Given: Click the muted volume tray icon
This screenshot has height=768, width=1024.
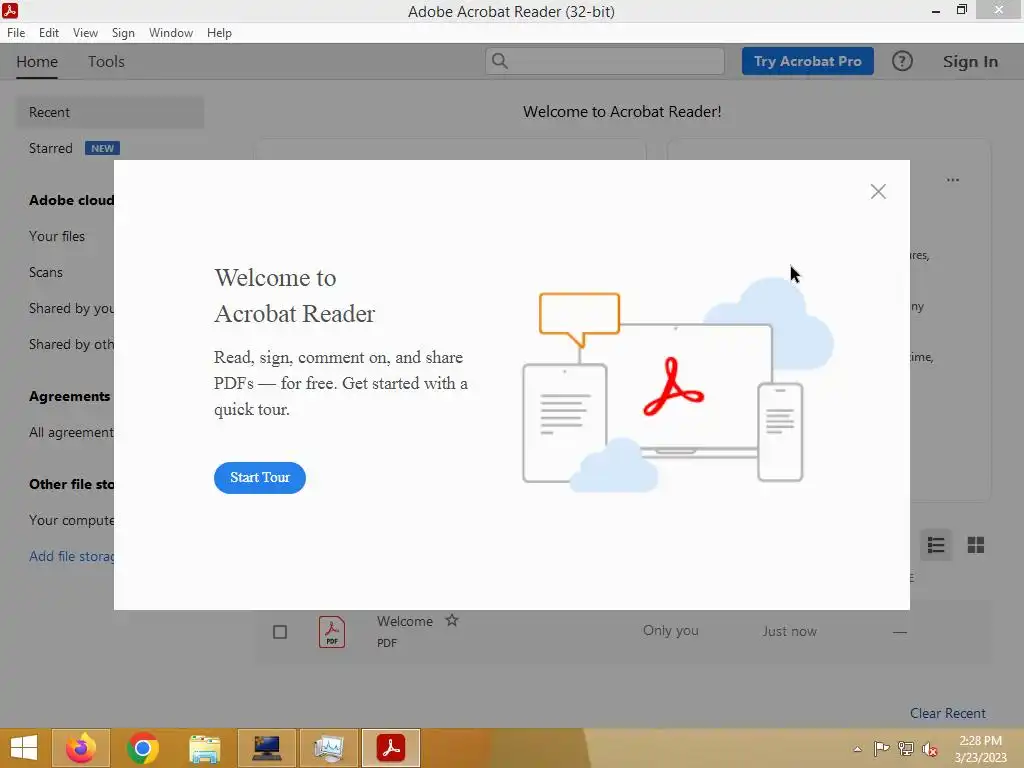Looking at the screenshot, I should click(930, 749).
